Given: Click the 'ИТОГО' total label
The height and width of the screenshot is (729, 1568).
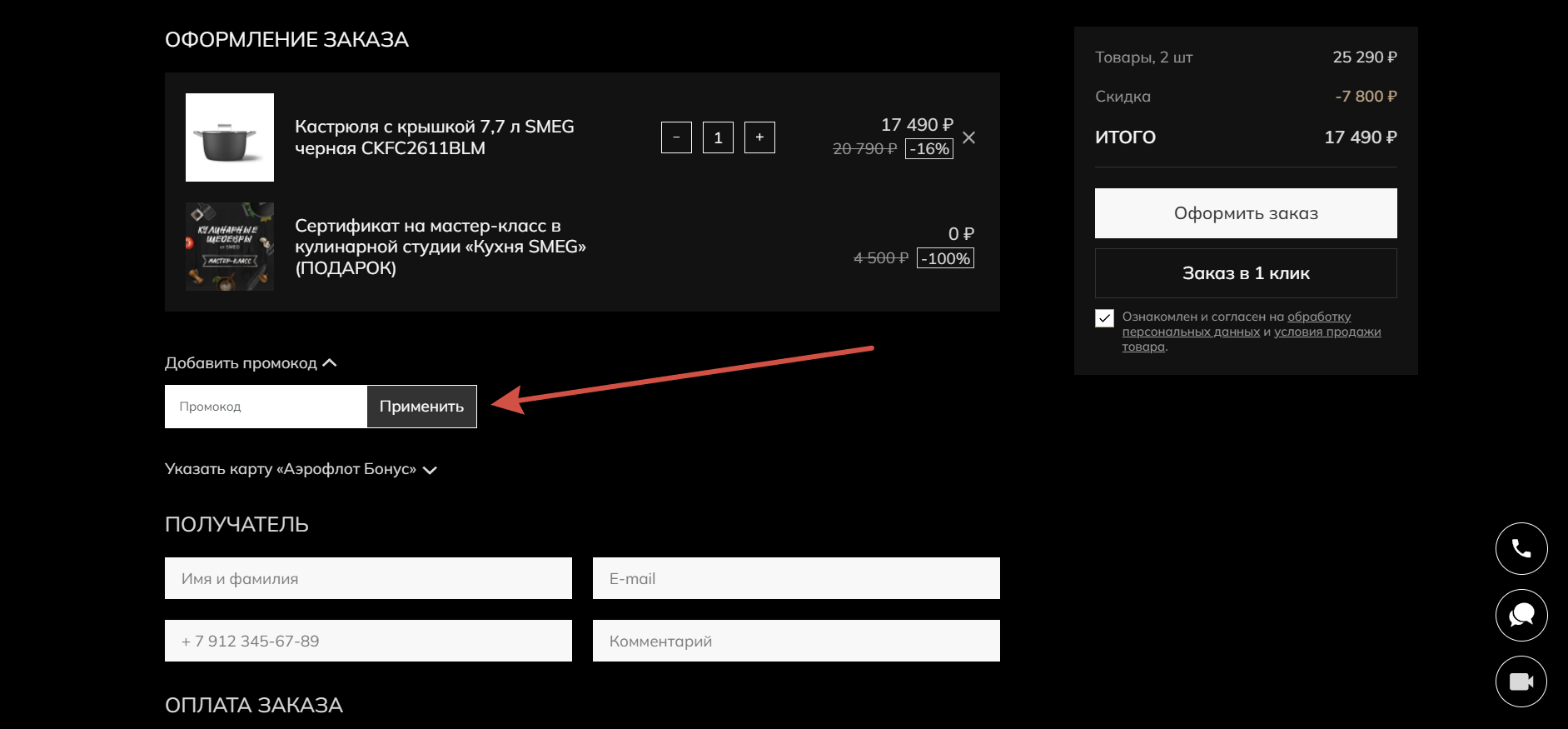Looking at the screenshot, I should tap(1125, 137).
